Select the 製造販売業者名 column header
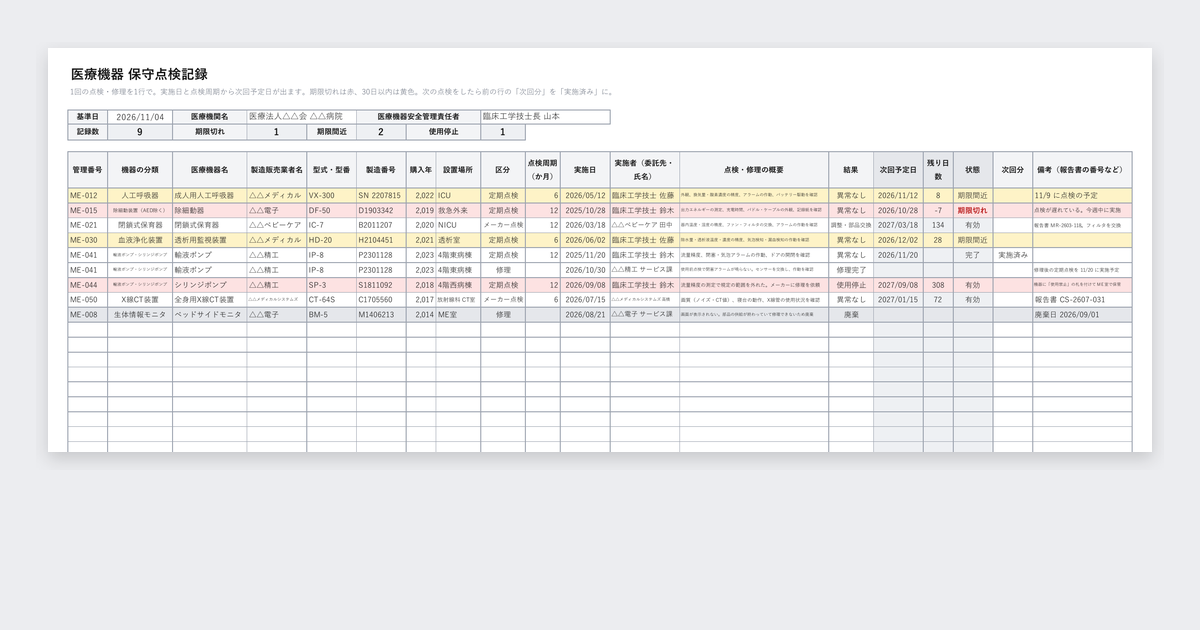The height and width of the screenshot is (630, 1200). (277, 170)
